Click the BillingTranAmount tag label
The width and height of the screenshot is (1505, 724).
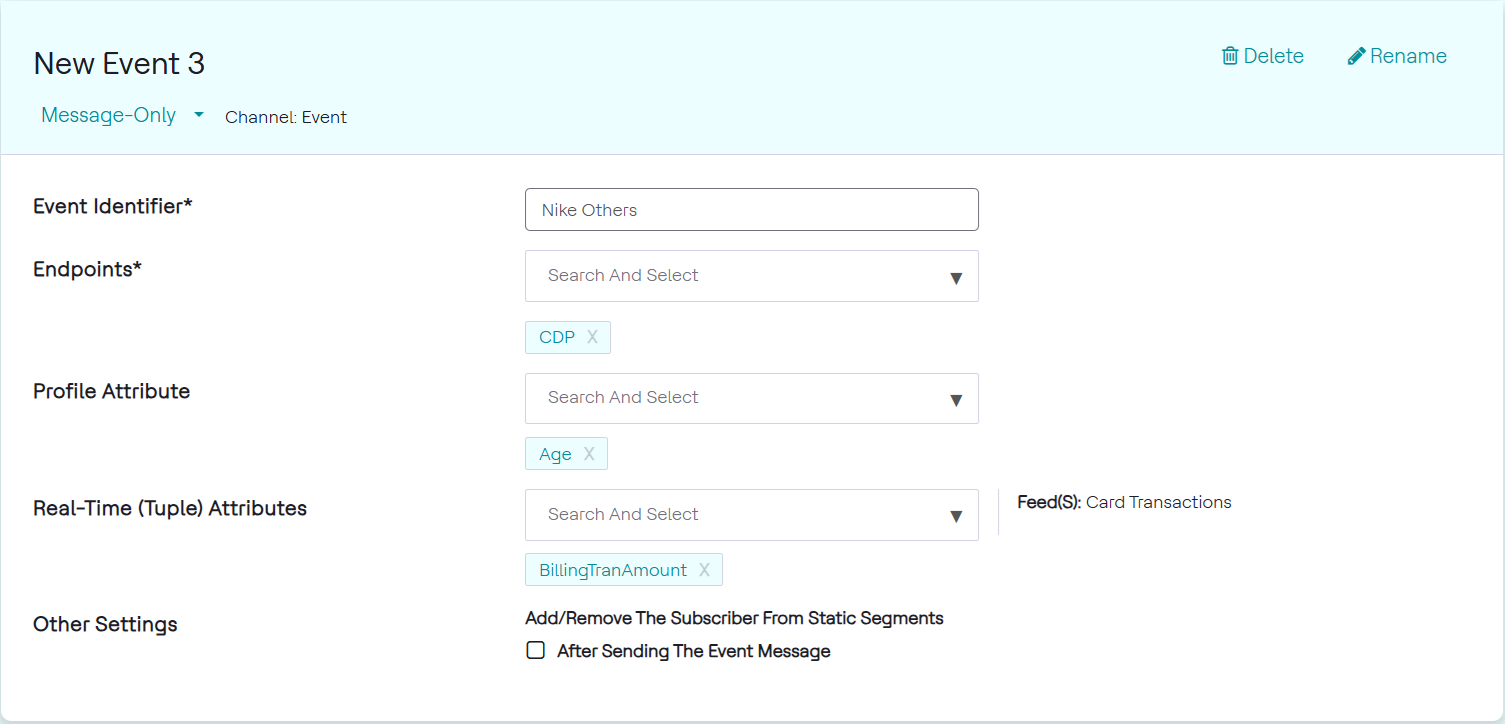click(x=613, y=570)
